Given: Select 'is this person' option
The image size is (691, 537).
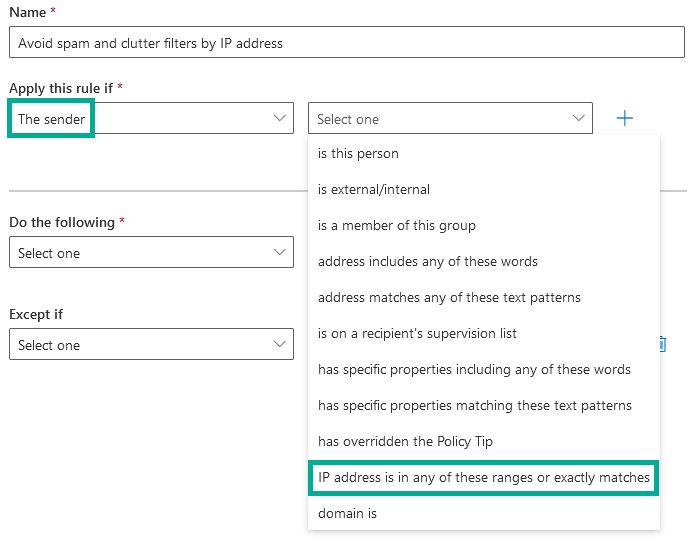Looking at the screenshot, I should click(x=358, y=154).
